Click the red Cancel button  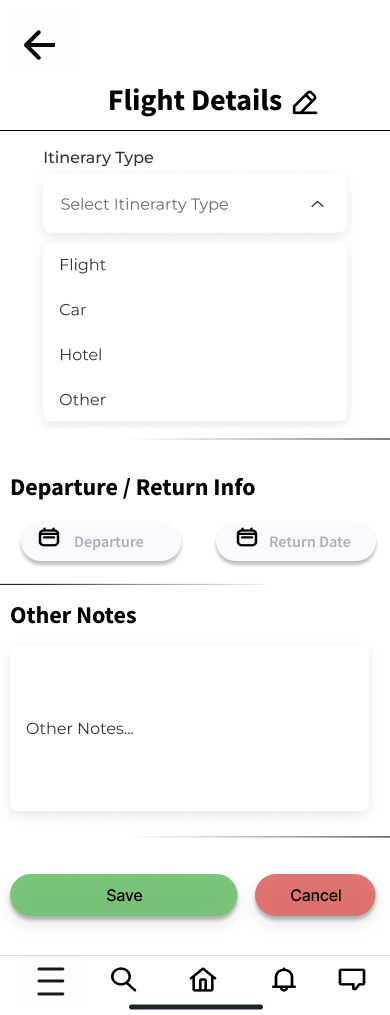coord(315,895)
